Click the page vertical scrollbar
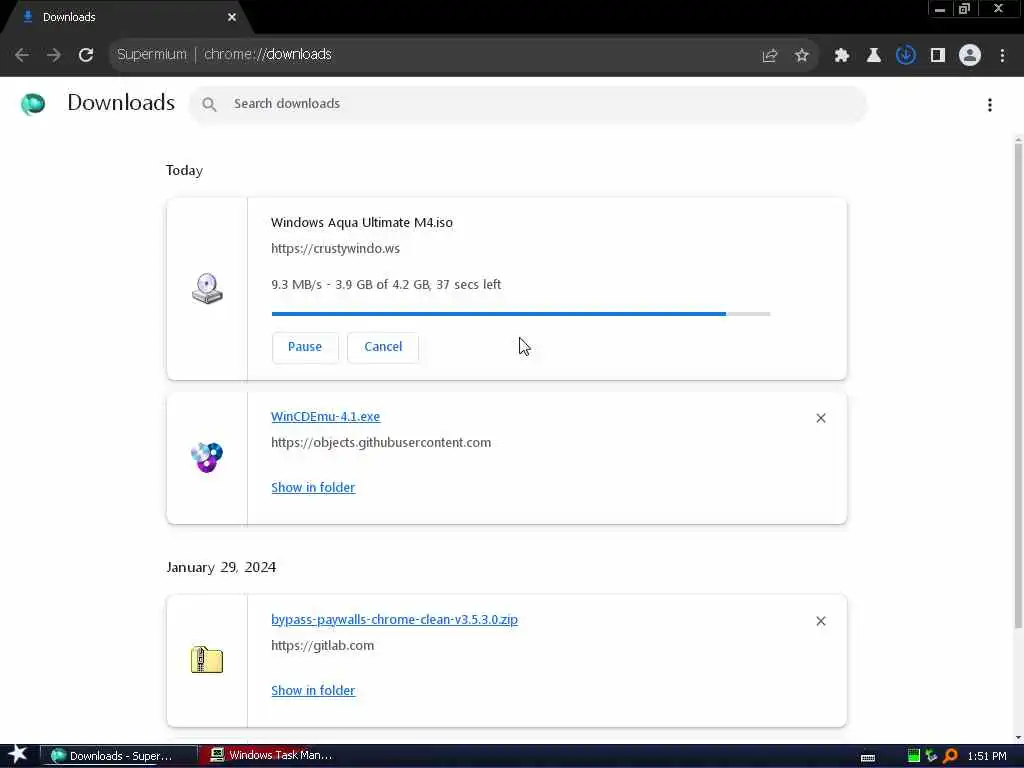Image resolution: width=1024 pixels, height=768 pixels. (x=1018, y=385)
